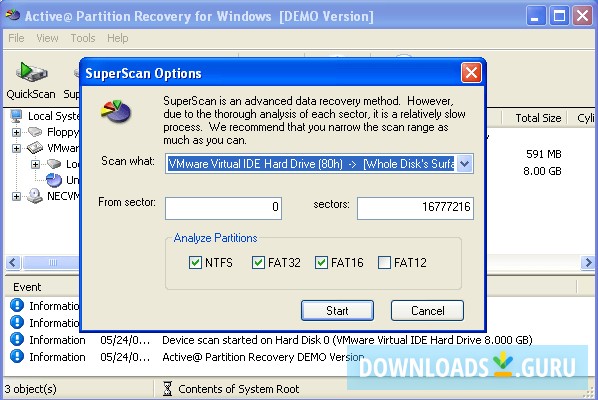Select the NECVM CD drive icon
The height and width of the screenshot is (400, 598).
coord(35,196)
